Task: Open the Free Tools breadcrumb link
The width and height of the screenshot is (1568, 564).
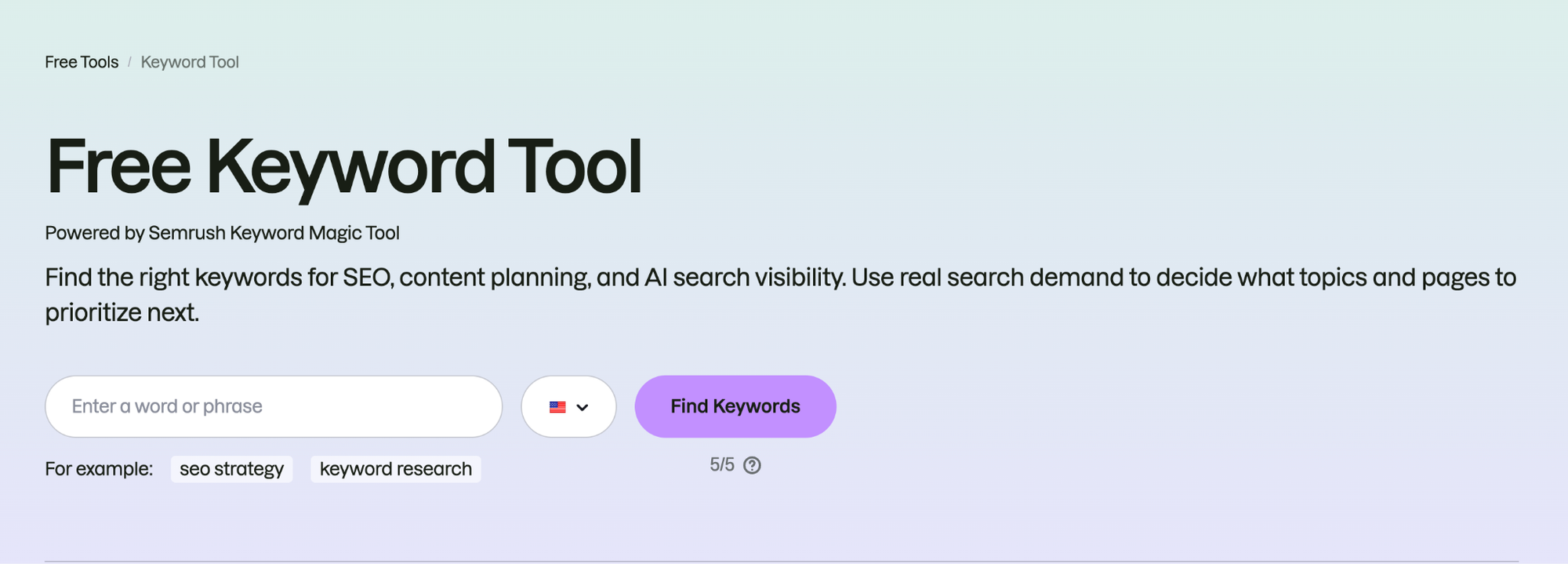Action: coord(82,62)
